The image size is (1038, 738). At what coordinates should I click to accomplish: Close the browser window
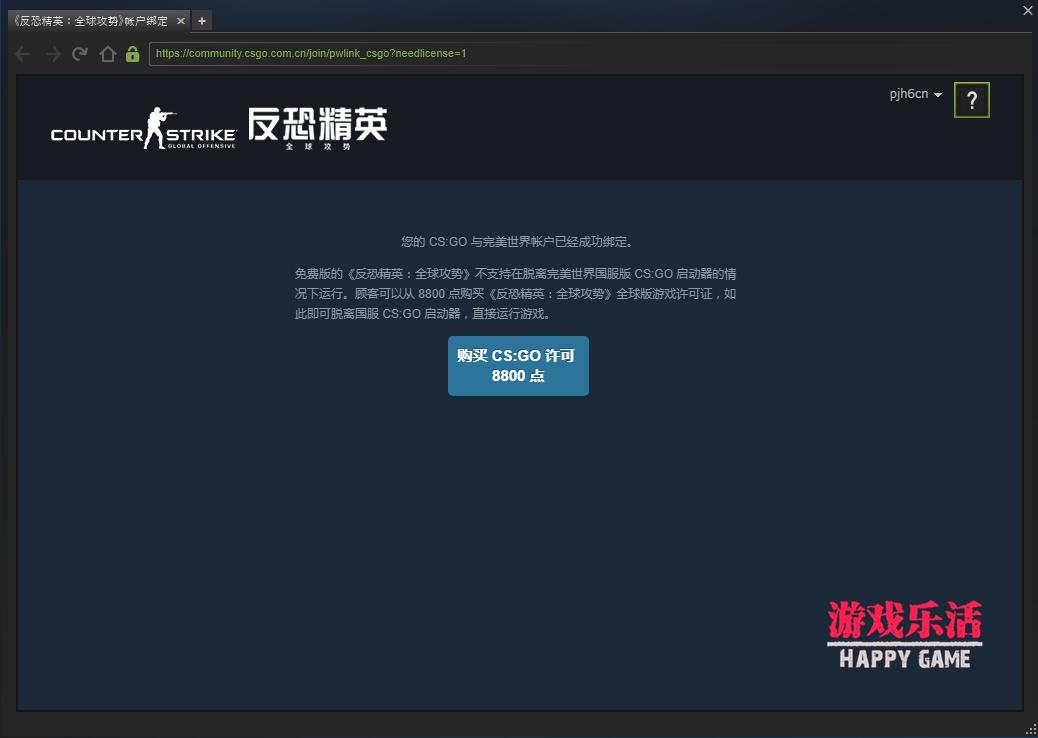point(1027,11)
